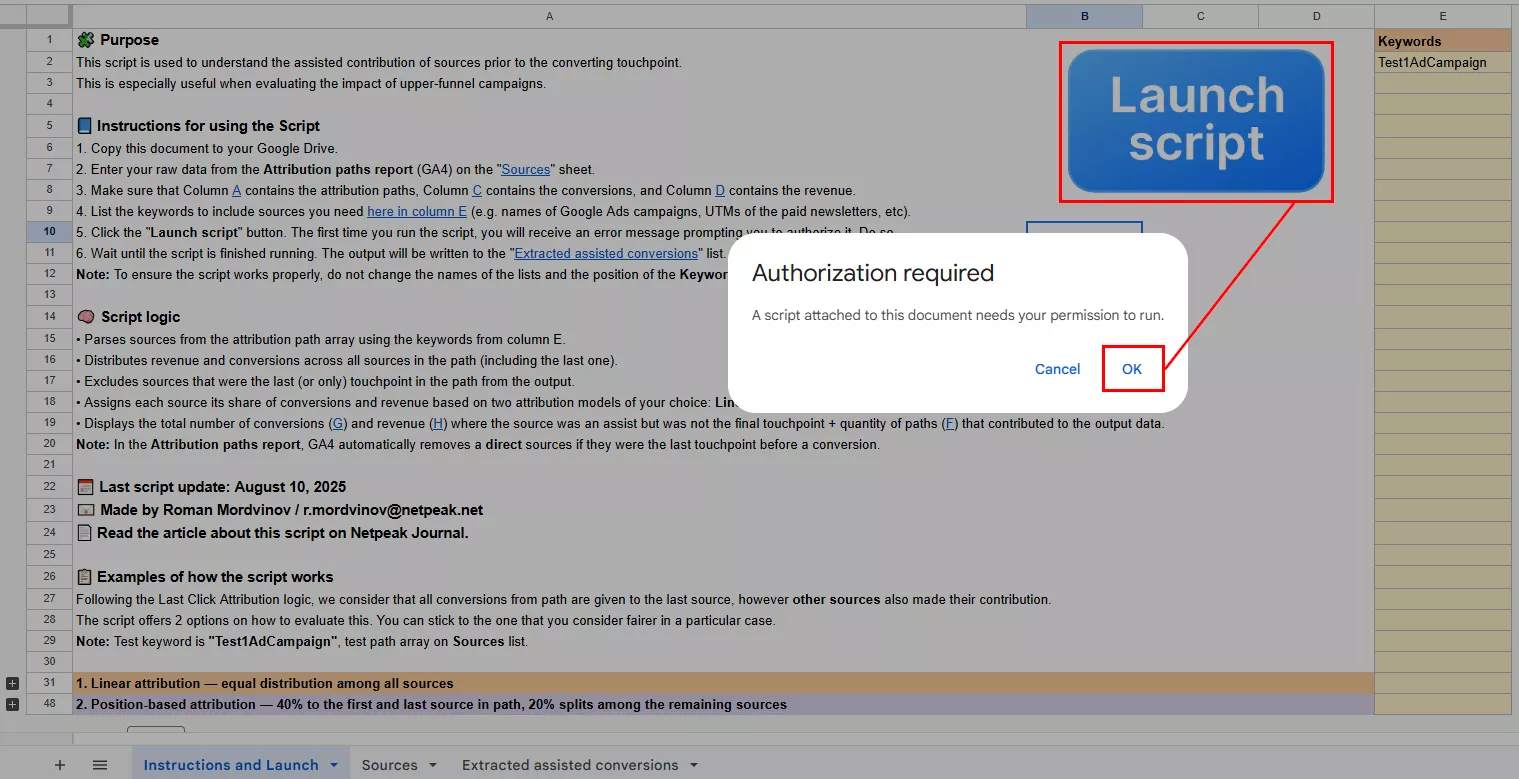The height and width of the screenshot is (779, 1519).
Task: Click the Launch script button image
Action: coord(1195,121)
